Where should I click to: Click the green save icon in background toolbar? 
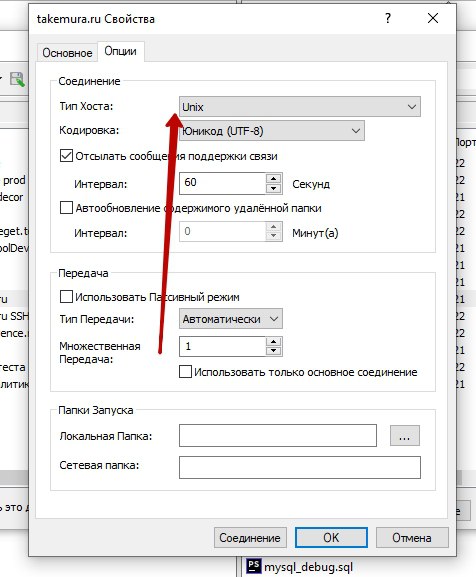point(17,79)
